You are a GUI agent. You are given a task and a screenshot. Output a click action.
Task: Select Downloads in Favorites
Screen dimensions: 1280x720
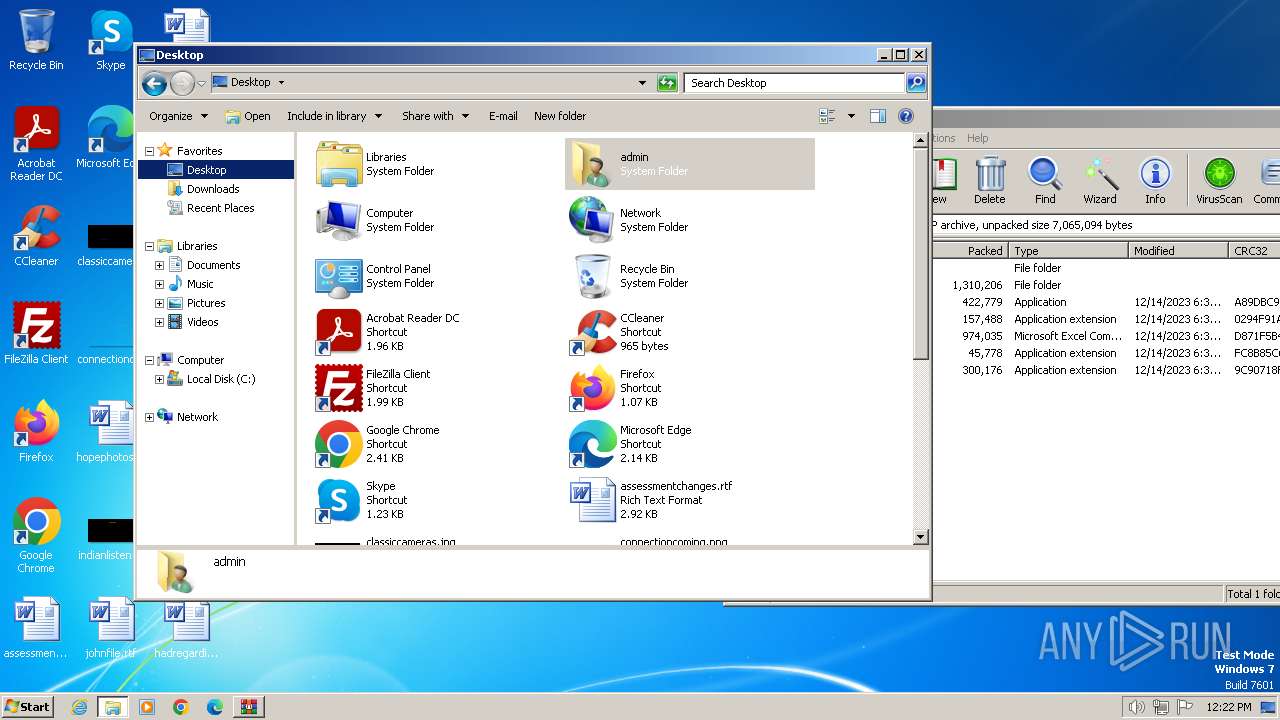pos(213,189)
